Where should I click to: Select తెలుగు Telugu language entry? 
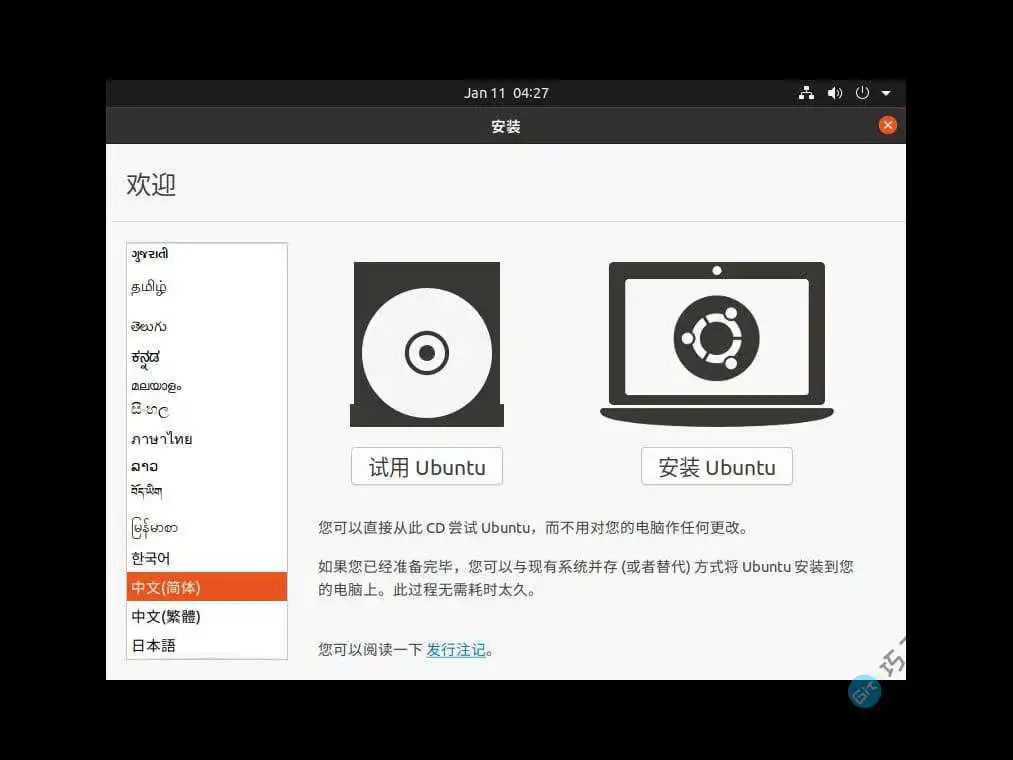click(x=207, y=326)
